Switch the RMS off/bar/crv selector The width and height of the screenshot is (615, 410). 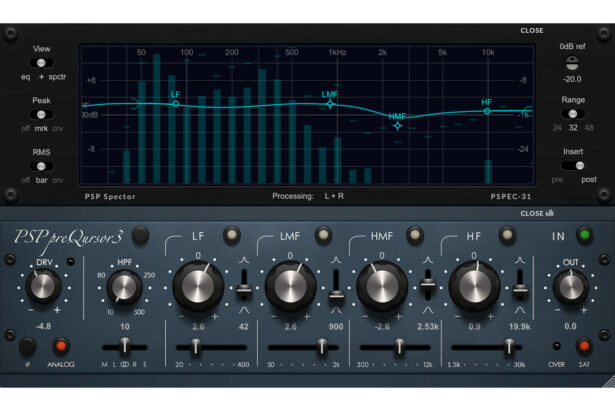(41, 166)
